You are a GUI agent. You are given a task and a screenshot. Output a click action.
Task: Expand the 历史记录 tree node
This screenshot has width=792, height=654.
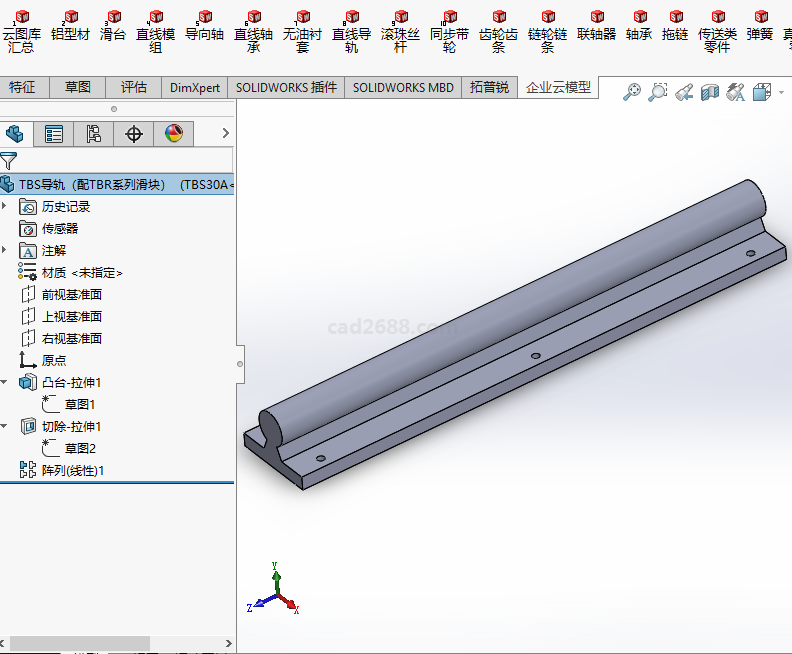click(5, 206)
